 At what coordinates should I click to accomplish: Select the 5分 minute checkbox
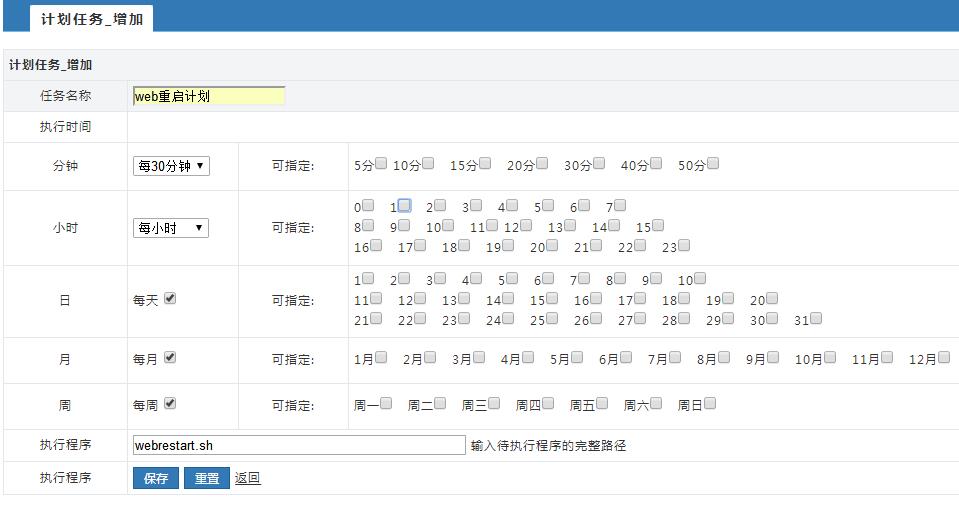tap(381, 164)
